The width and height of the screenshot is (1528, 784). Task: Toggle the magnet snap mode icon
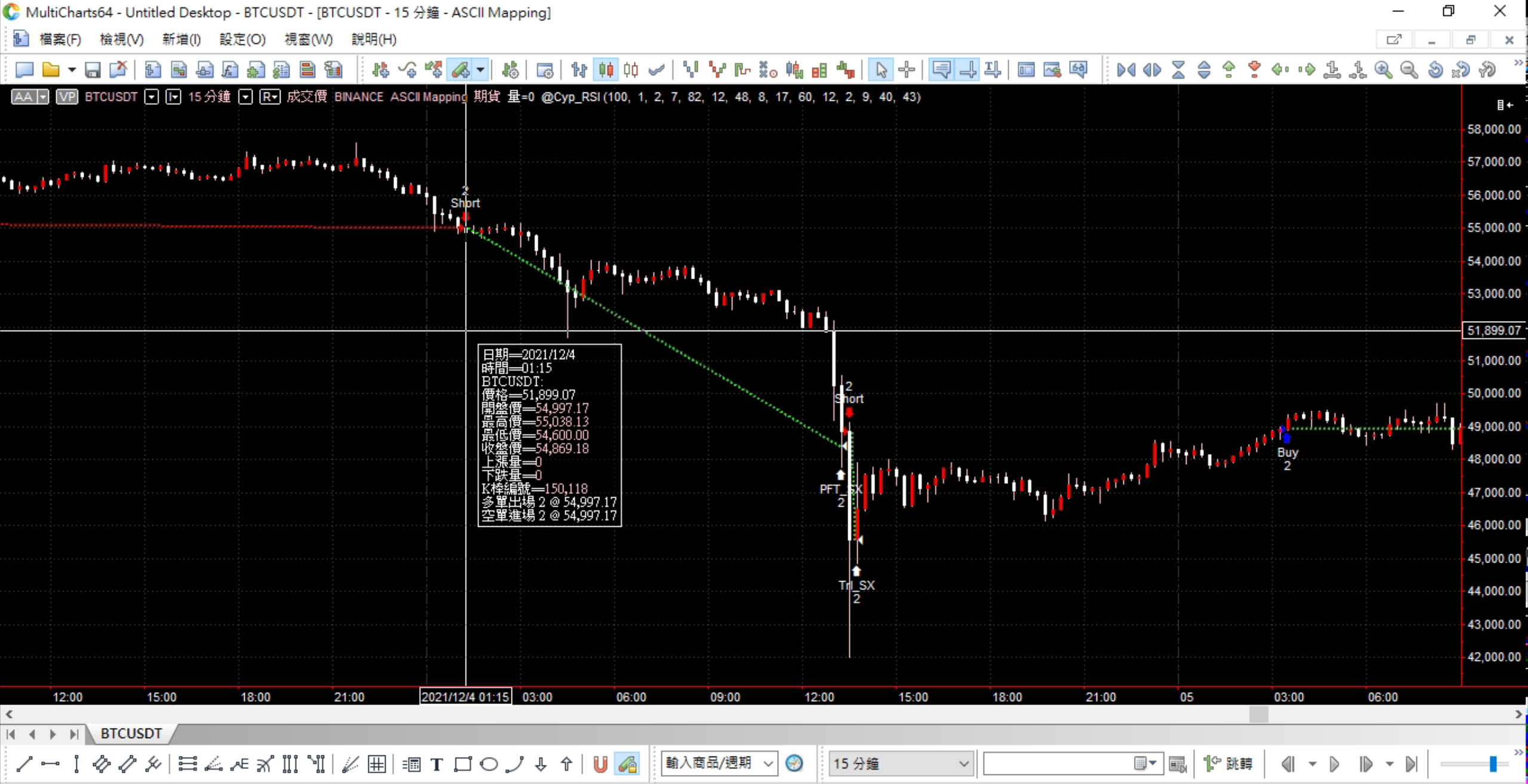pyautogui.click(x=600, y=764)
